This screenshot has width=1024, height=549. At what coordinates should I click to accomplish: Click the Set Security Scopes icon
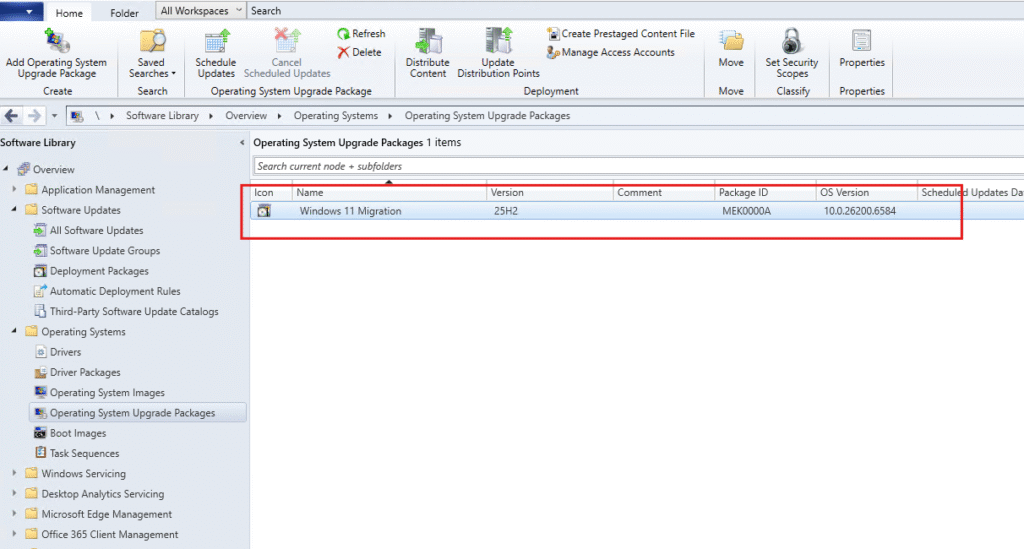pos(792,42)
